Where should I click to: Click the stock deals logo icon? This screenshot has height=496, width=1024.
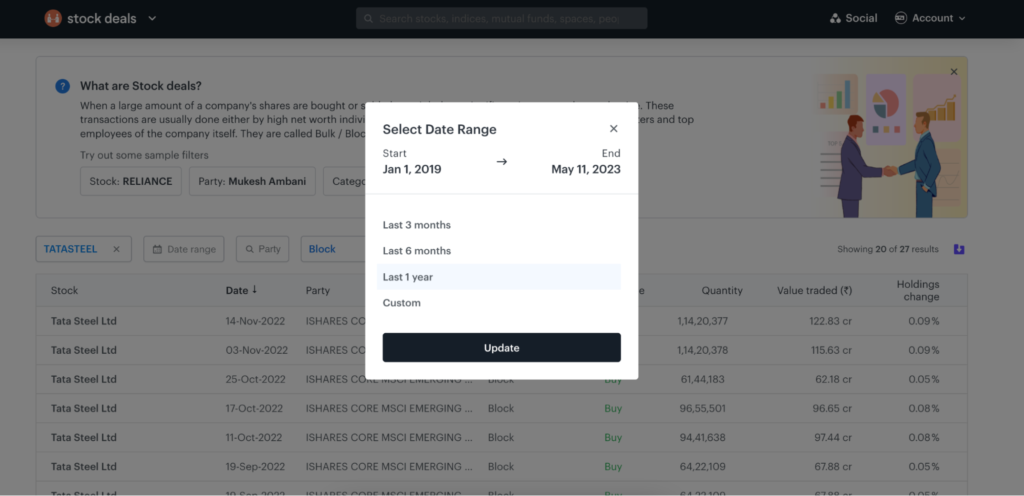tap(53, 18)
